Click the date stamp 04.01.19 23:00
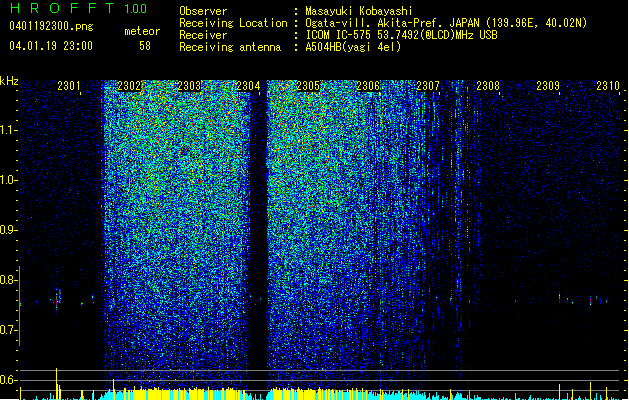The width and height of the screenshot is (629, 400). pos(51,46)
